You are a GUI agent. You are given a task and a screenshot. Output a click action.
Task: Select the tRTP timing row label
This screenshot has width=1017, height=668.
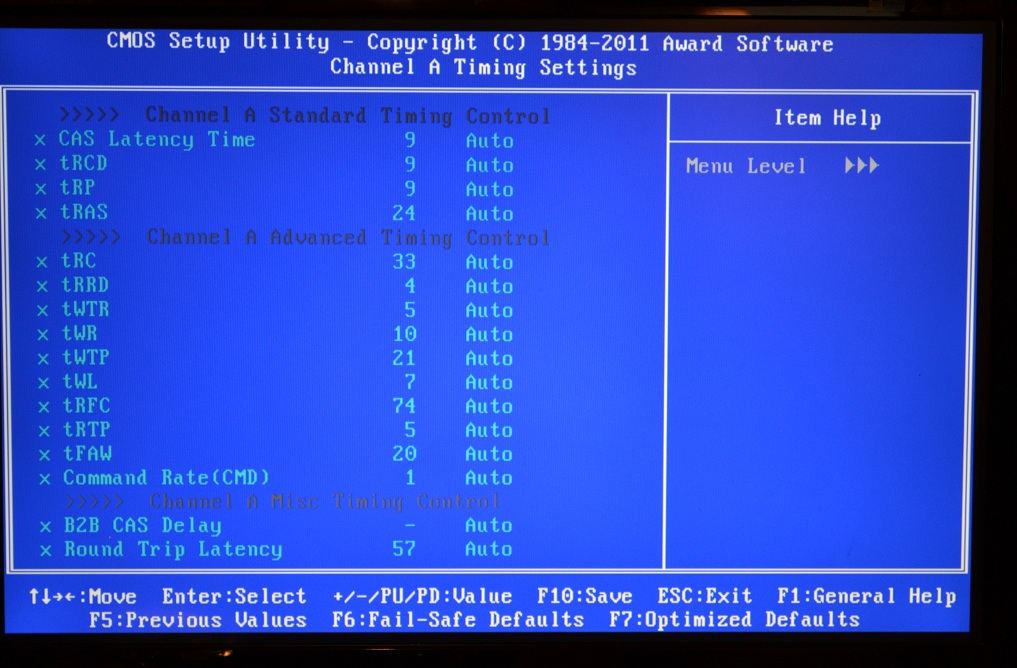tap(86, 429)
